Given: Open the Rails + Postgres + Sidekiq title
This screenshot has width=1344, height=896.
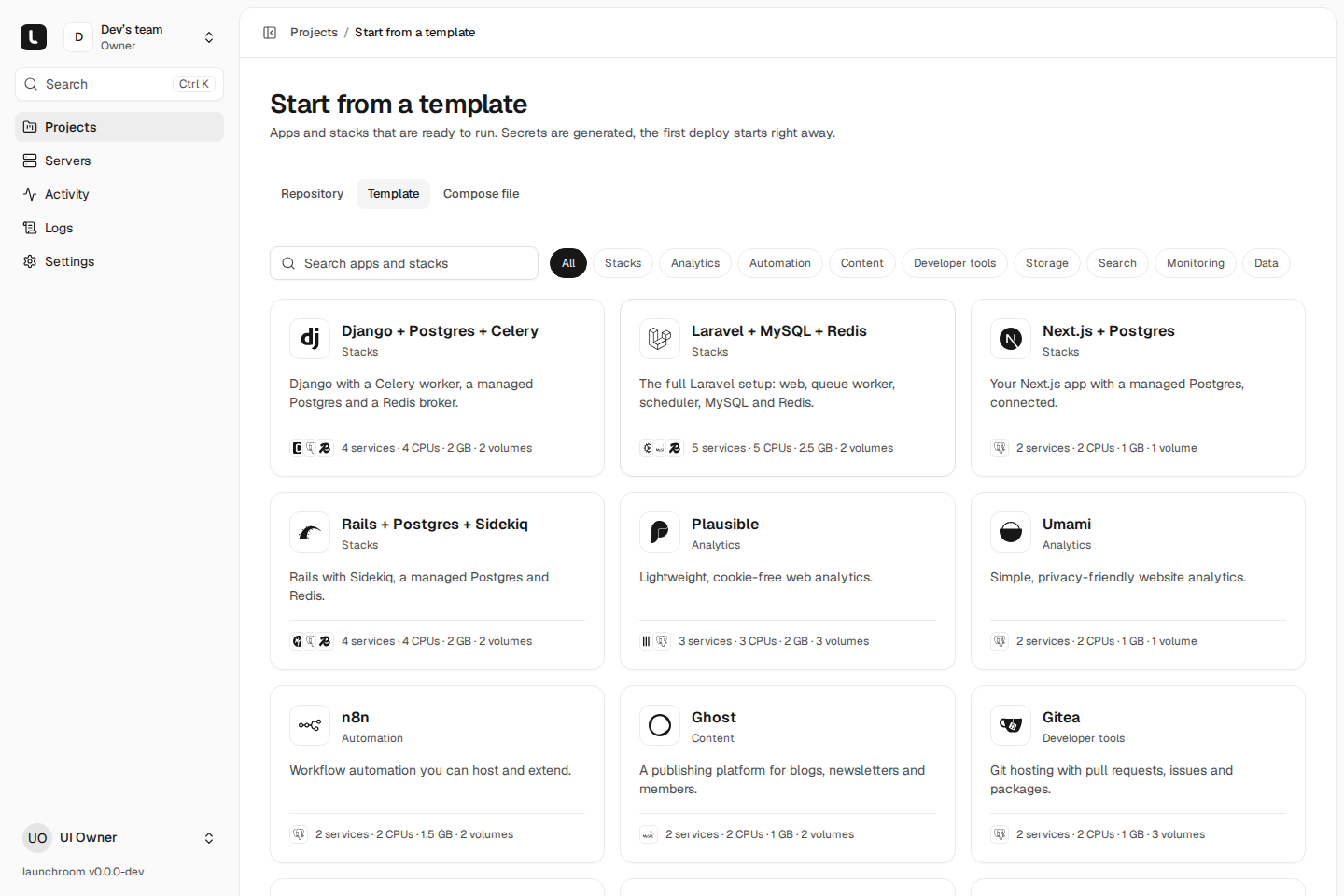Looking at the screenshot, I should [435, 525].
